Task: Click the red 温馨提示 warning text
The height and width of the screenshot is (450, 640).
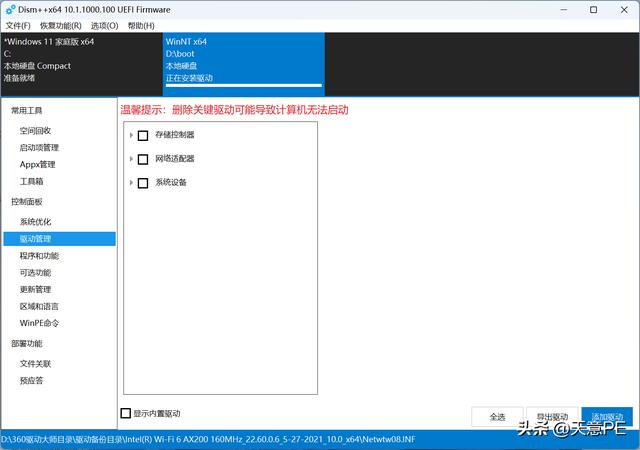Action: 234,109
